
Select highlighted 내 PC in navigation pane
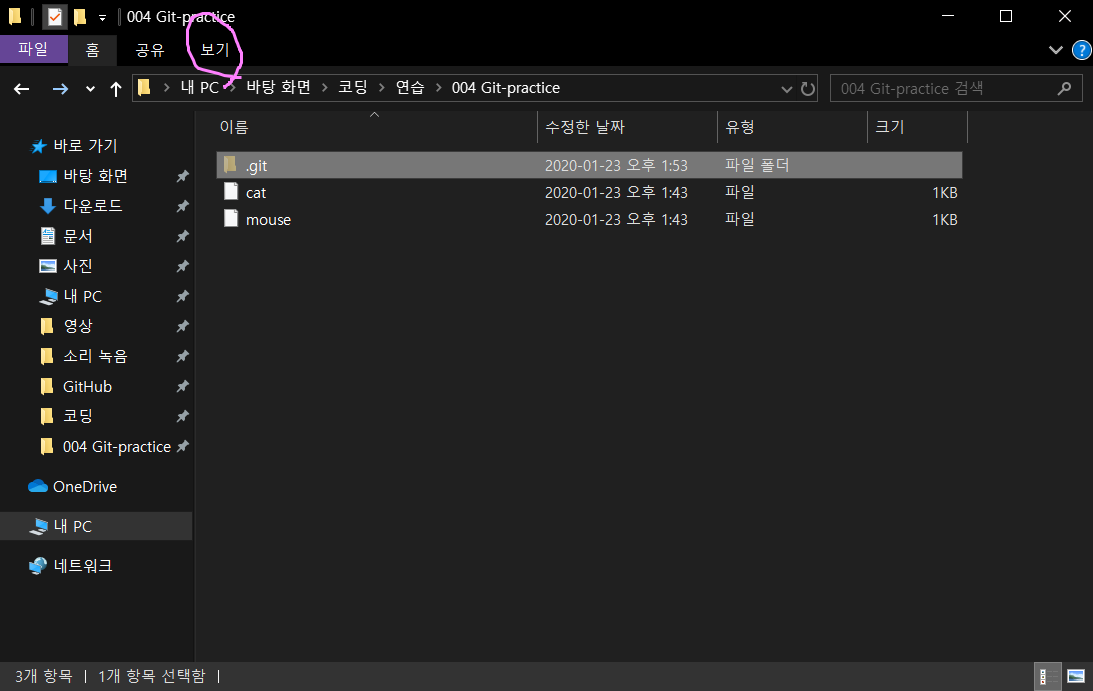96,526
